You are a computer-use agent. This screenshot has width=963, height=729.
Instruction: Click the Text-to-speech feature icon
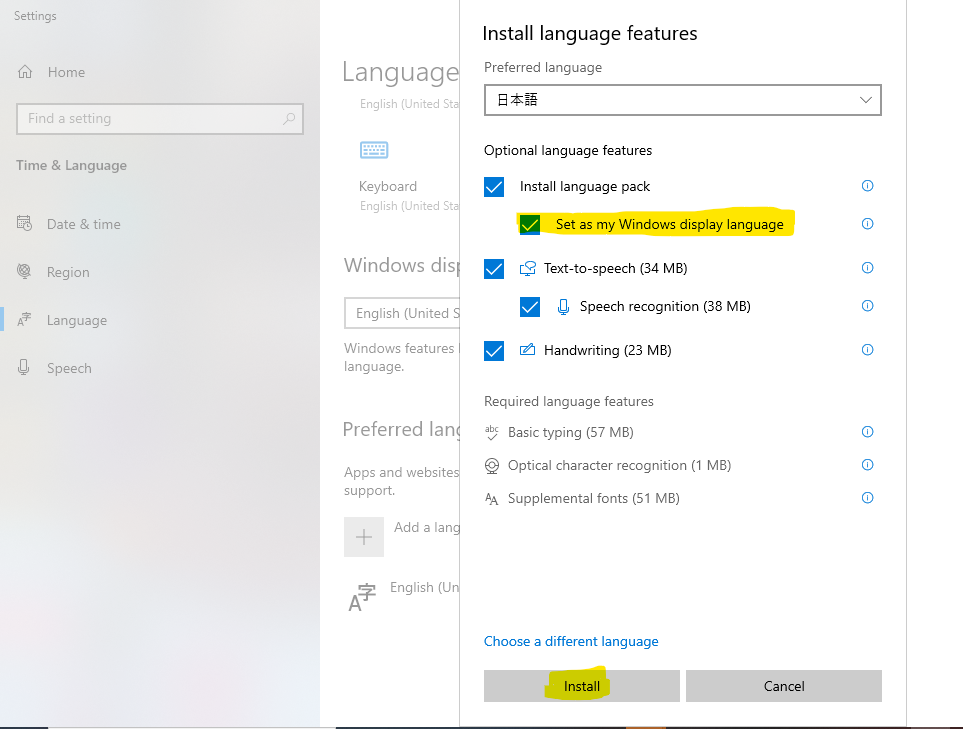point(528,268)
